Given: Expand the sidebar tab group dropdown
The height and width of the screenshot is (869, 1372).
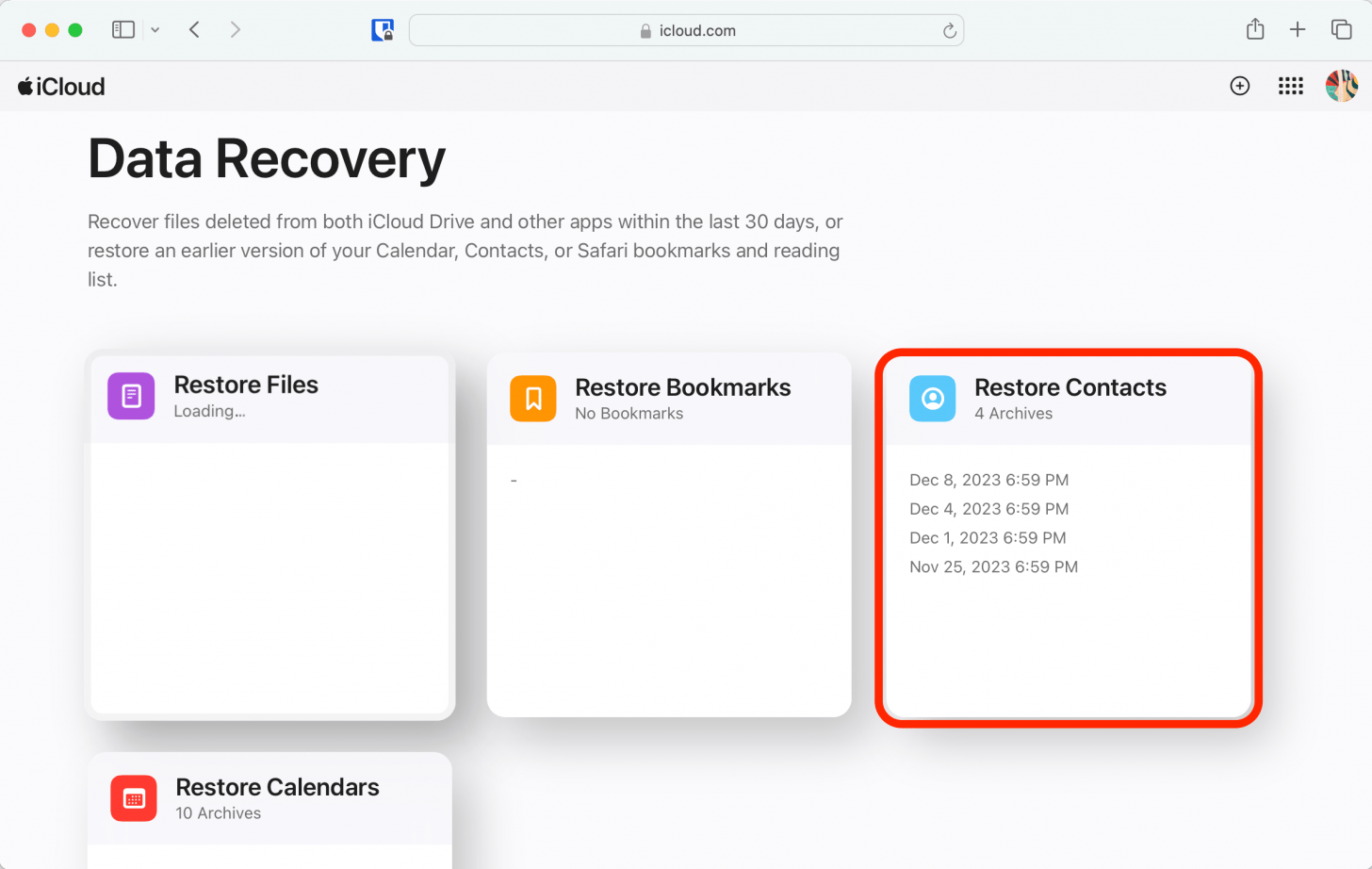Looking at the screenshot, I should [x=155, y=30].
